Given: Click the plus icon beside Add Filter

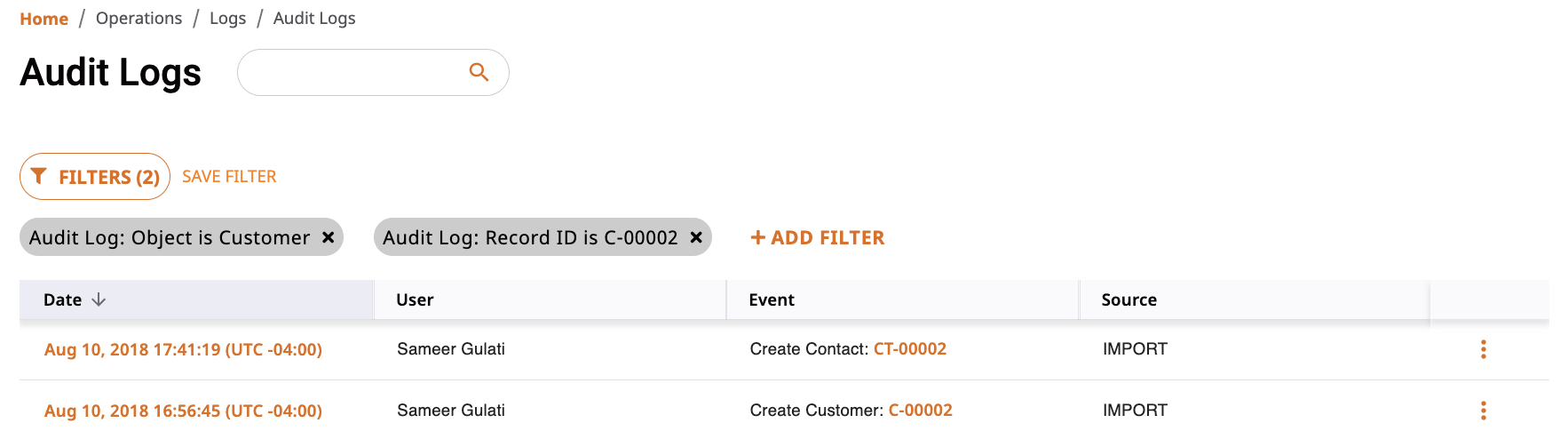Looking at the screenshot, I should coord(757,237).
